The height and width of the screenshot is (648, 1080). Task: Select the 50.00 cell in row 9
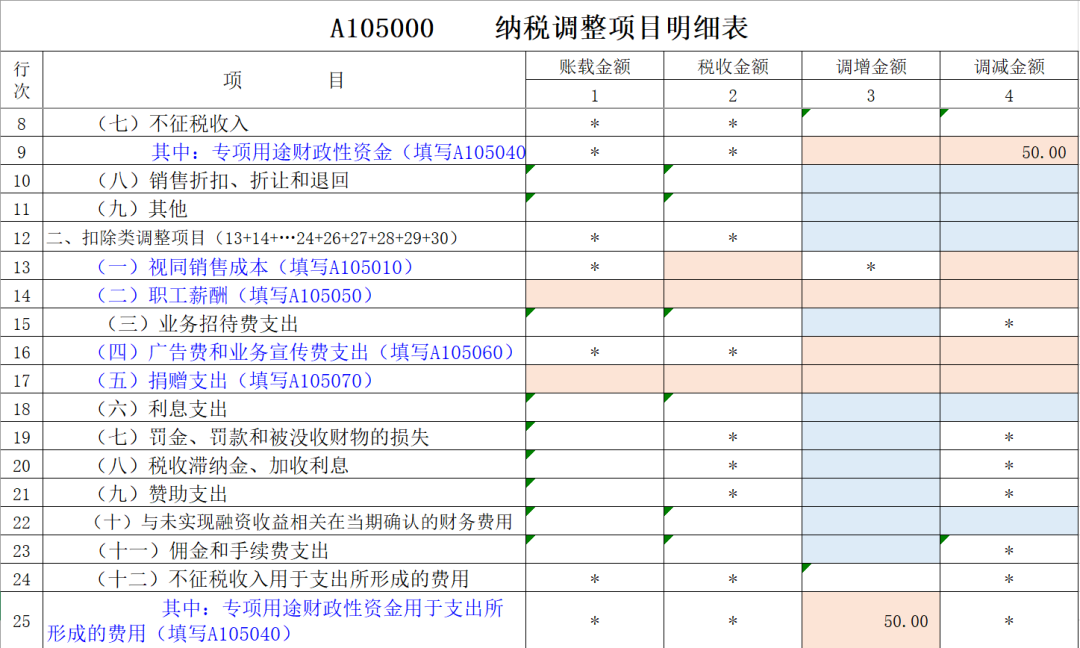[x=1009, y=153]
